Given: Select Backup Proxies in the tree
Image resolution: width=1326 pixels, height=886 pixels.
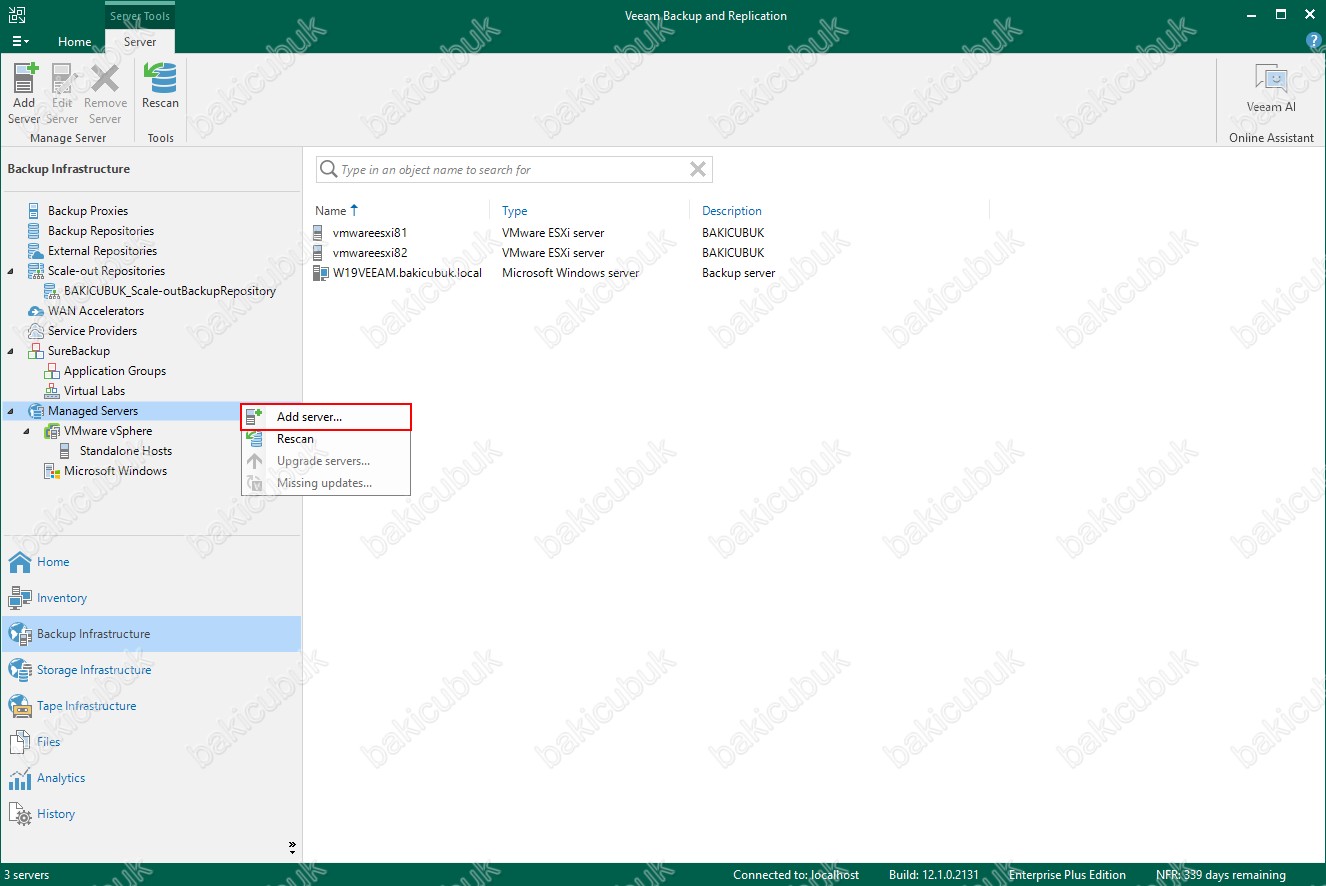Looking at the screenshot, I should pos(88,211).
